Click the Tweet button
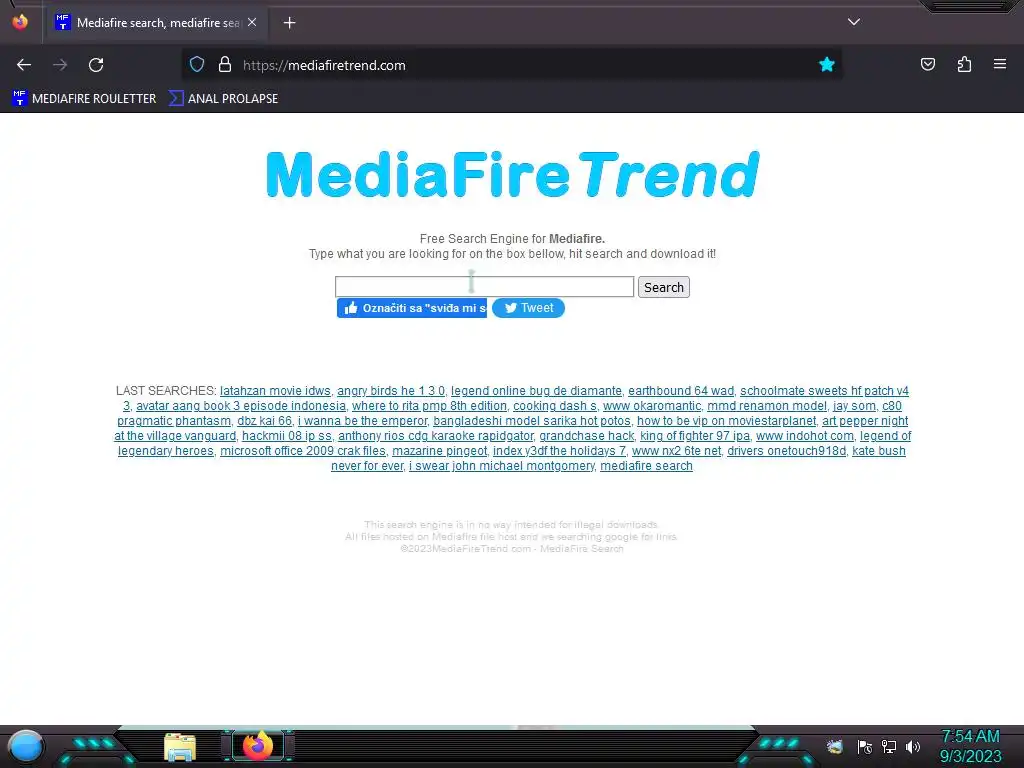 coord(528,308)
